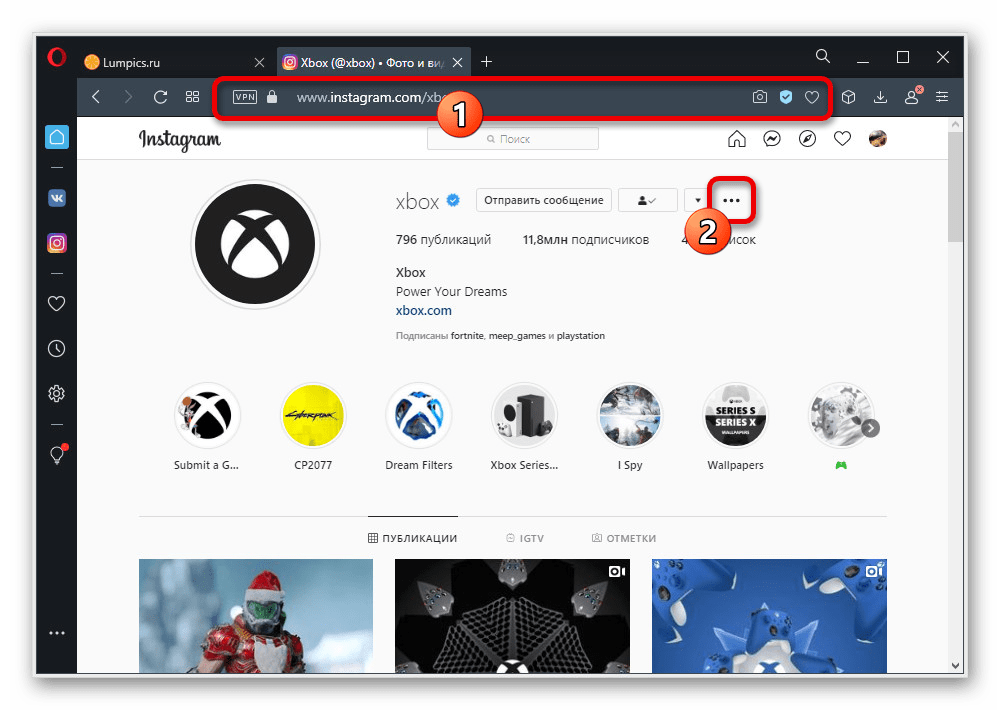Open Submit a G... story highlight
This screenshot has width=1000, height=710.
[207, 415]
